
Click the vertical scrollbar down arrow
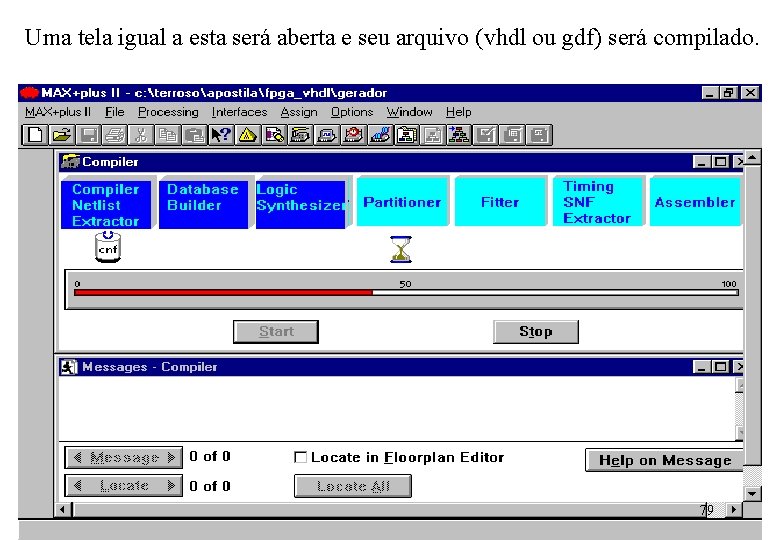coord(752,494)
